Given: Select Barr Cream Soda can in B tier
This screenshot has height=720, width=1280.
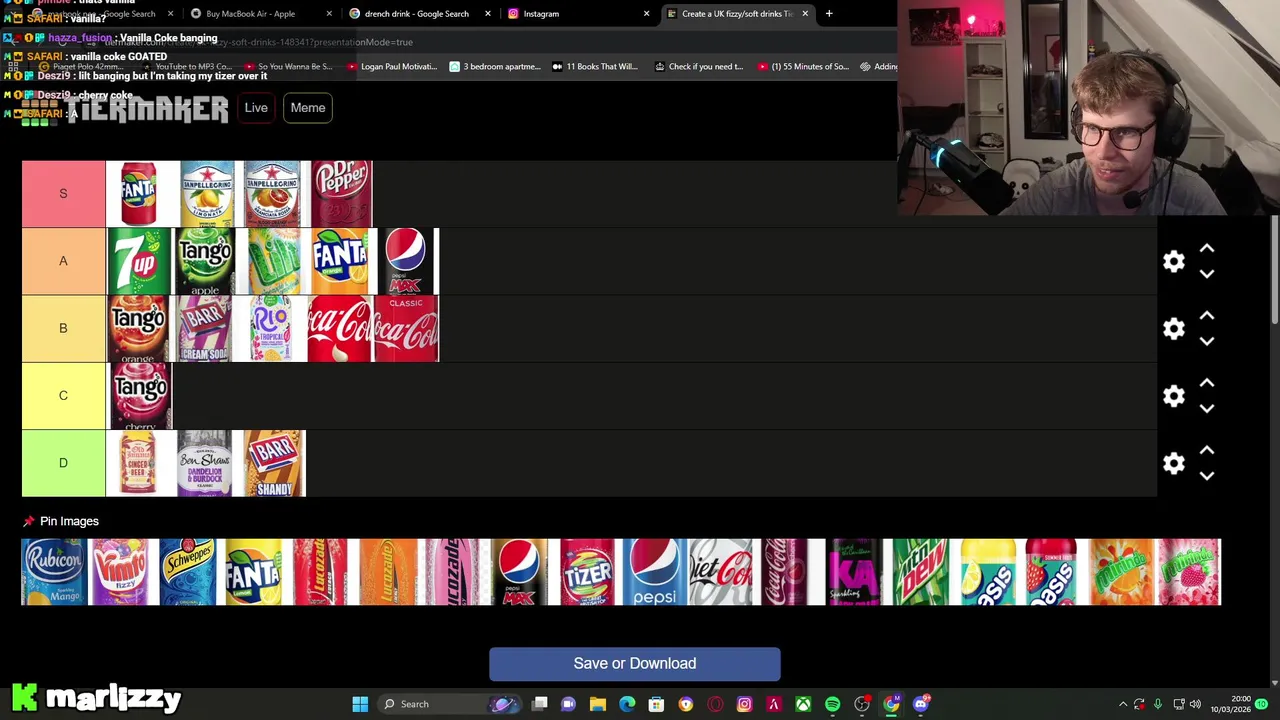Looking at the screenshot, I should pyautogui.click(x=205, y=328).
